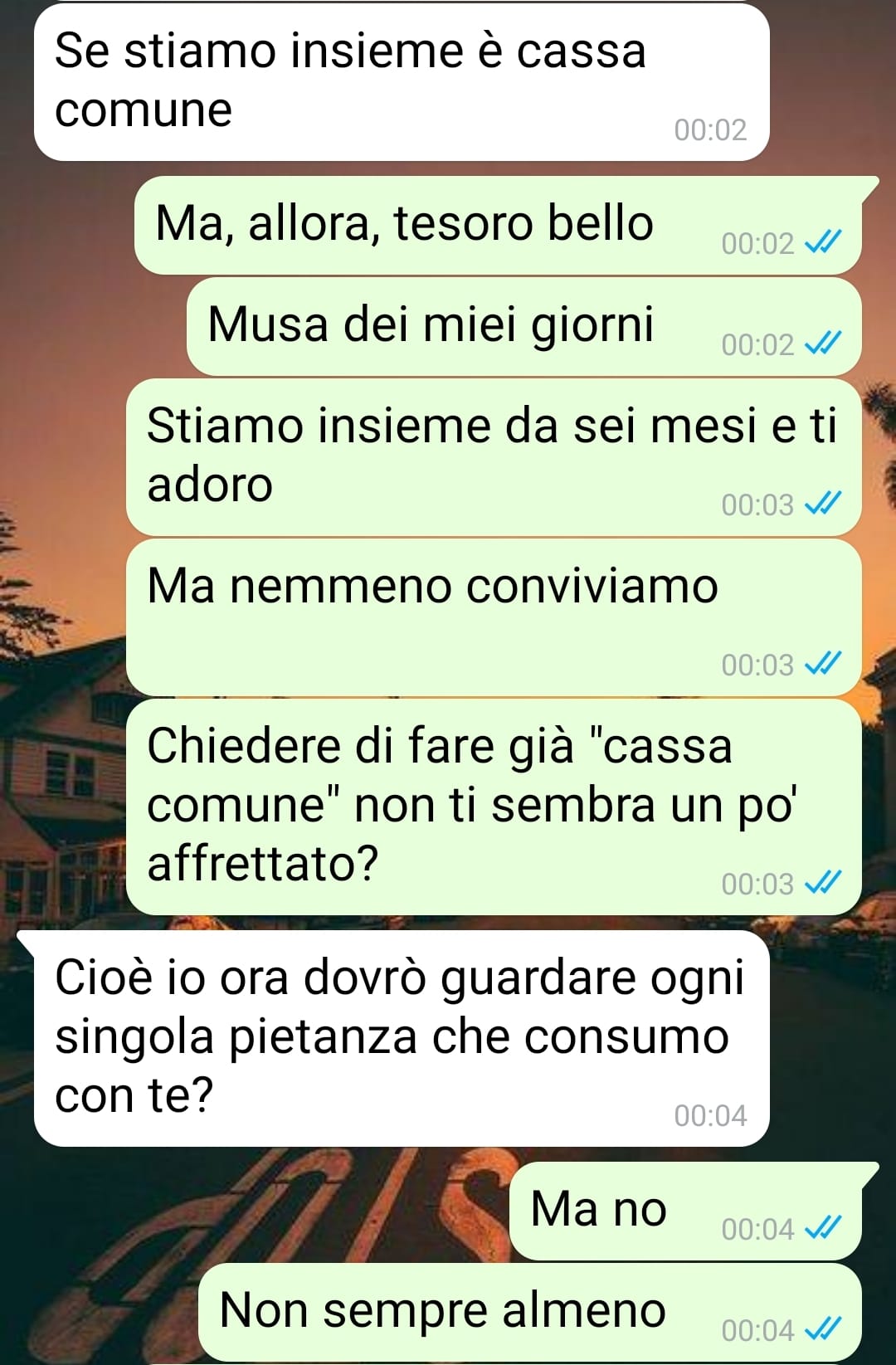Viewport: 896px width, 1365px height.
Task: Tap the double-check icon on 'Musa dei miei giorni'
Action: click(823, 344)
